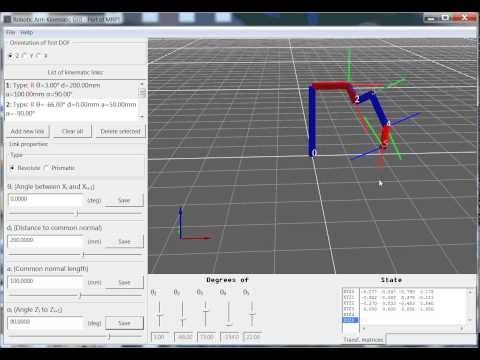480x360 pixels.
Task: Click the θ1 vertical joint slider
Action: click(x=160, y=314)
